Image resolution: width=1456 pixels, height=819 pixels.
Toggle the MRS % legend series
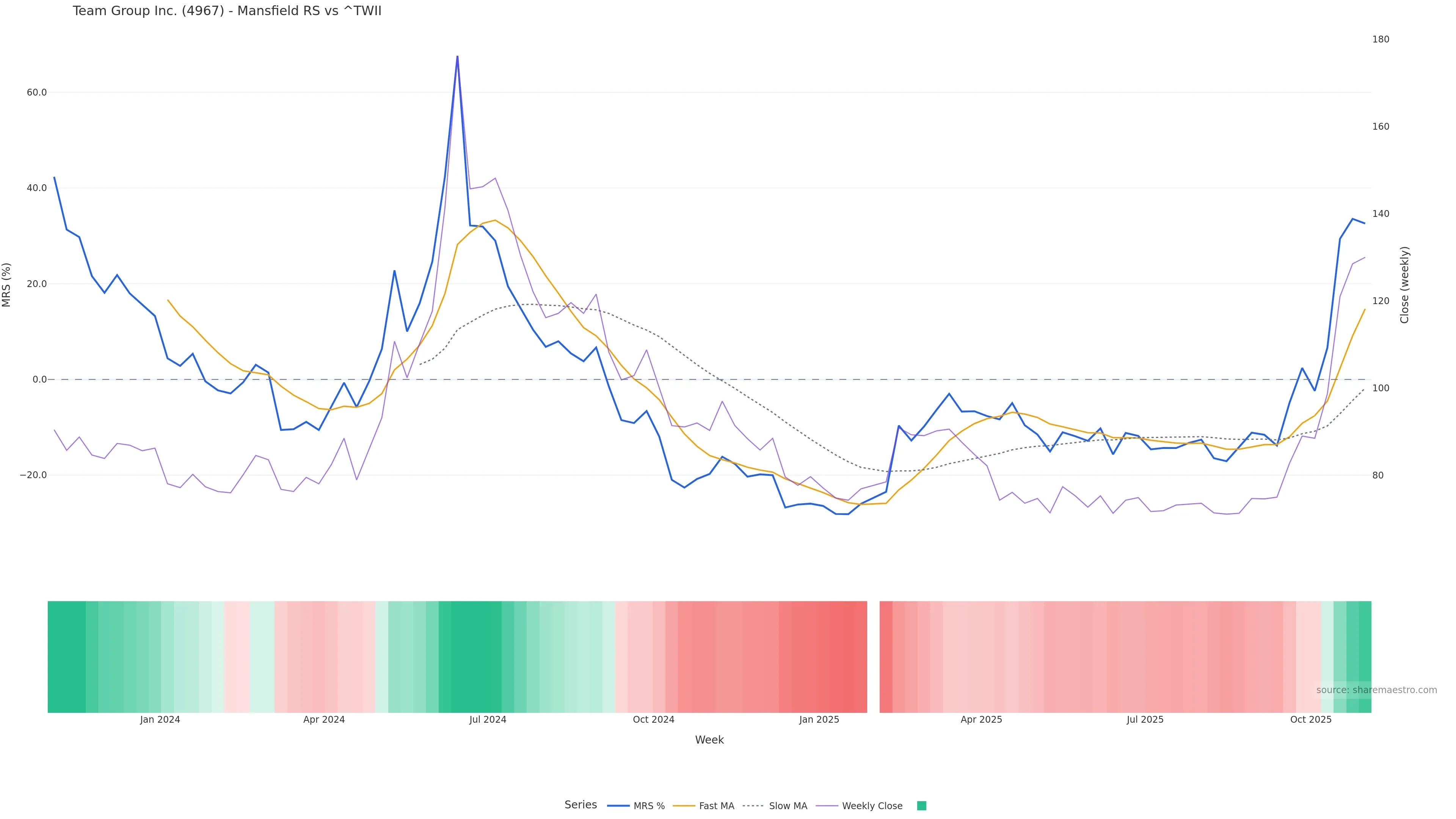[x=648, y=806]
